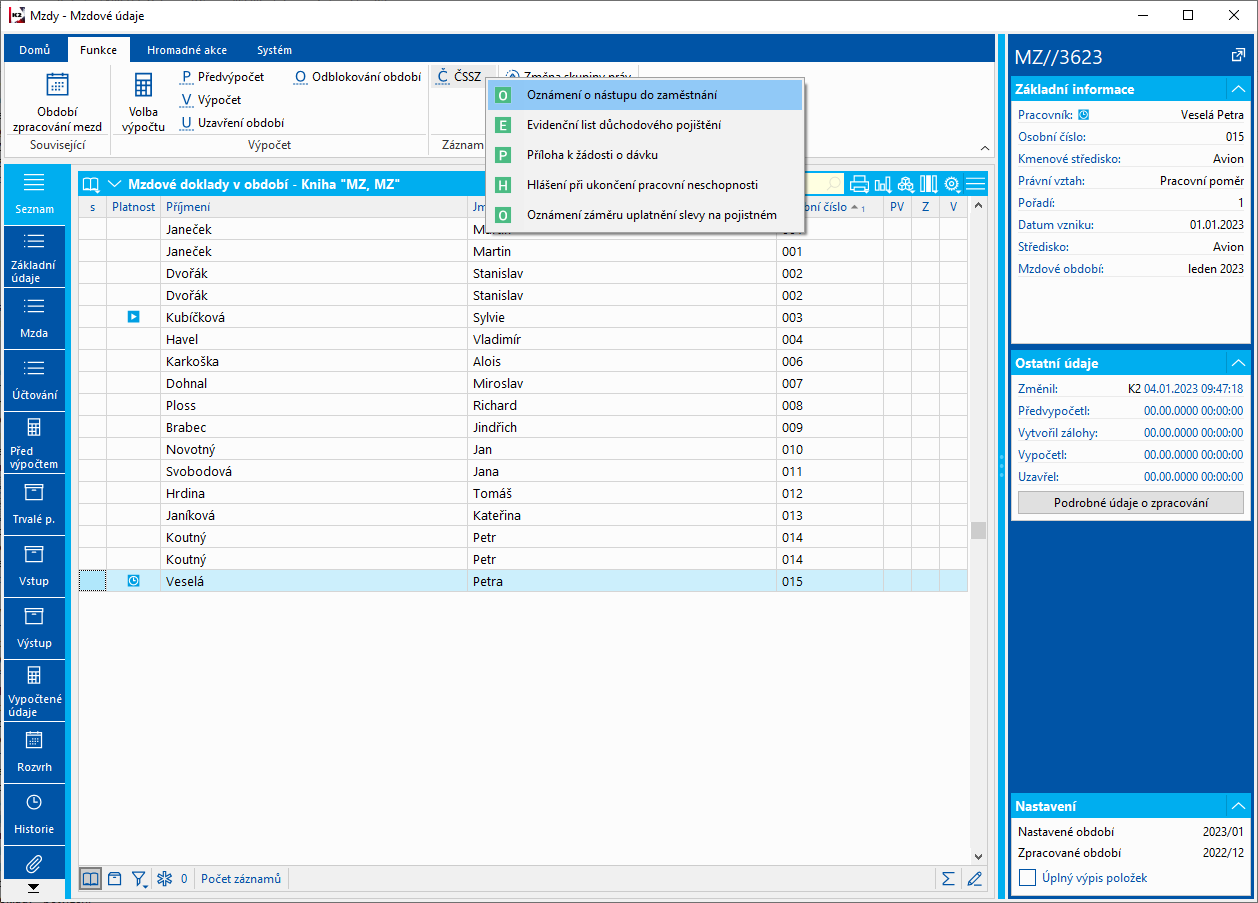
Task: Open Historie clock in sidebar
Action: click(34, 815)
